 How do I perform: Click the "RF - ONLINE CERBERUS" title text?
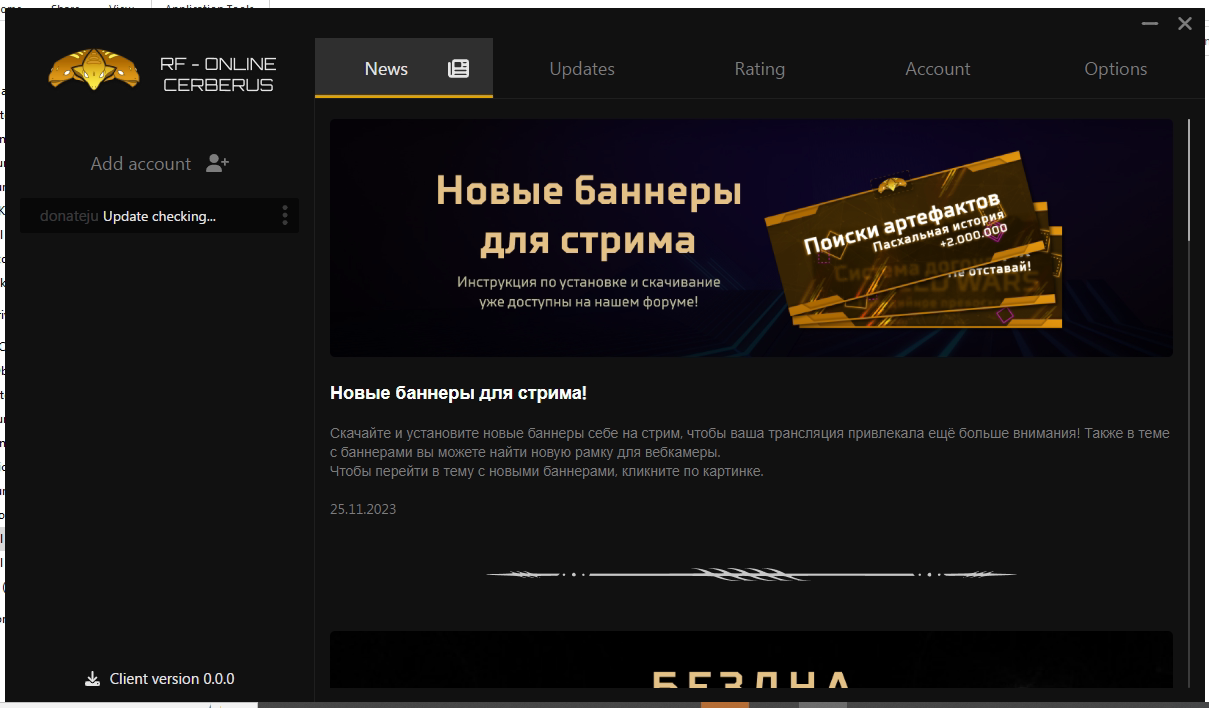point(218,74)
